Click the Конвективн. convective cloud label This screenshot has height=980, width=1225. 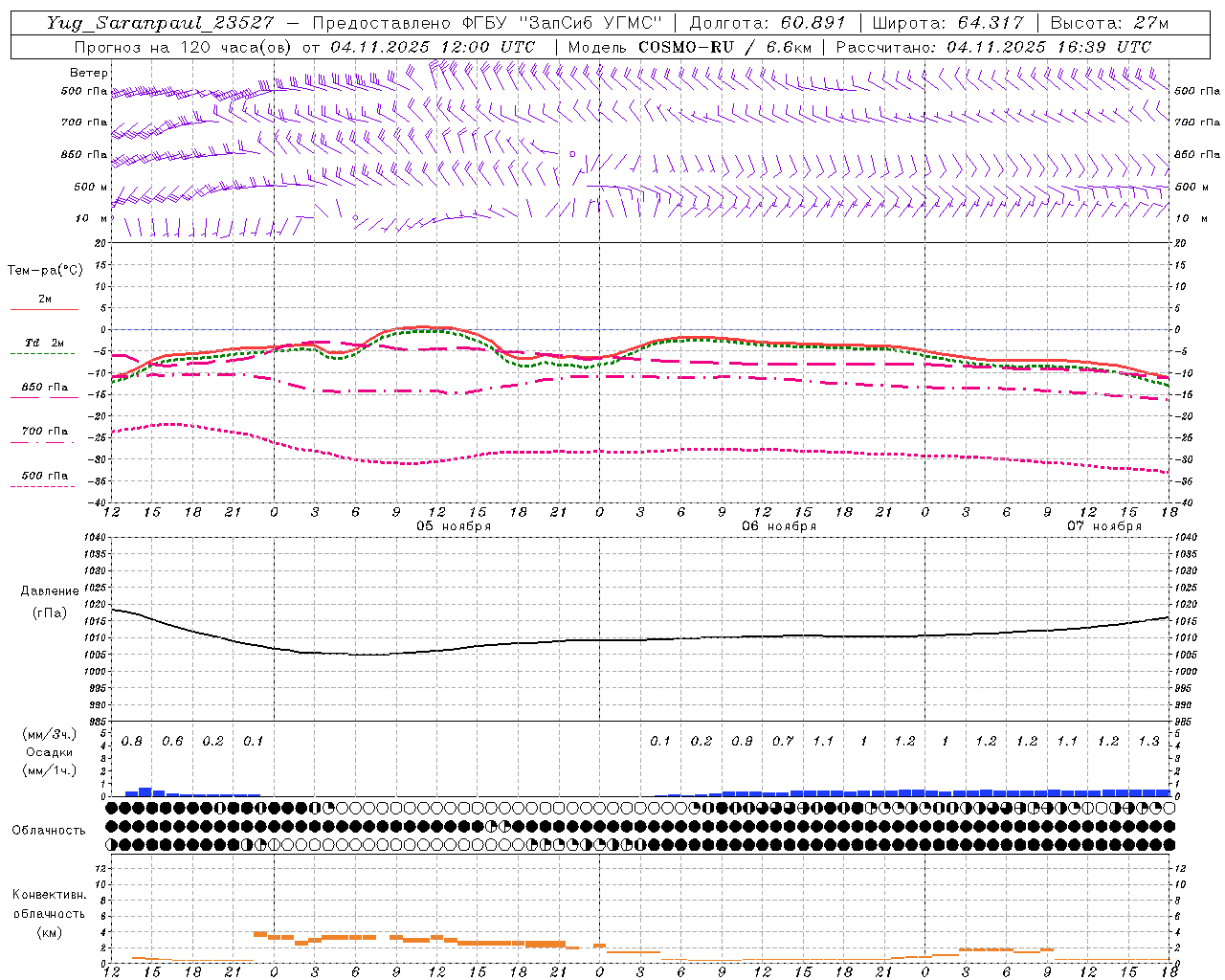click(x=49, y=895)
